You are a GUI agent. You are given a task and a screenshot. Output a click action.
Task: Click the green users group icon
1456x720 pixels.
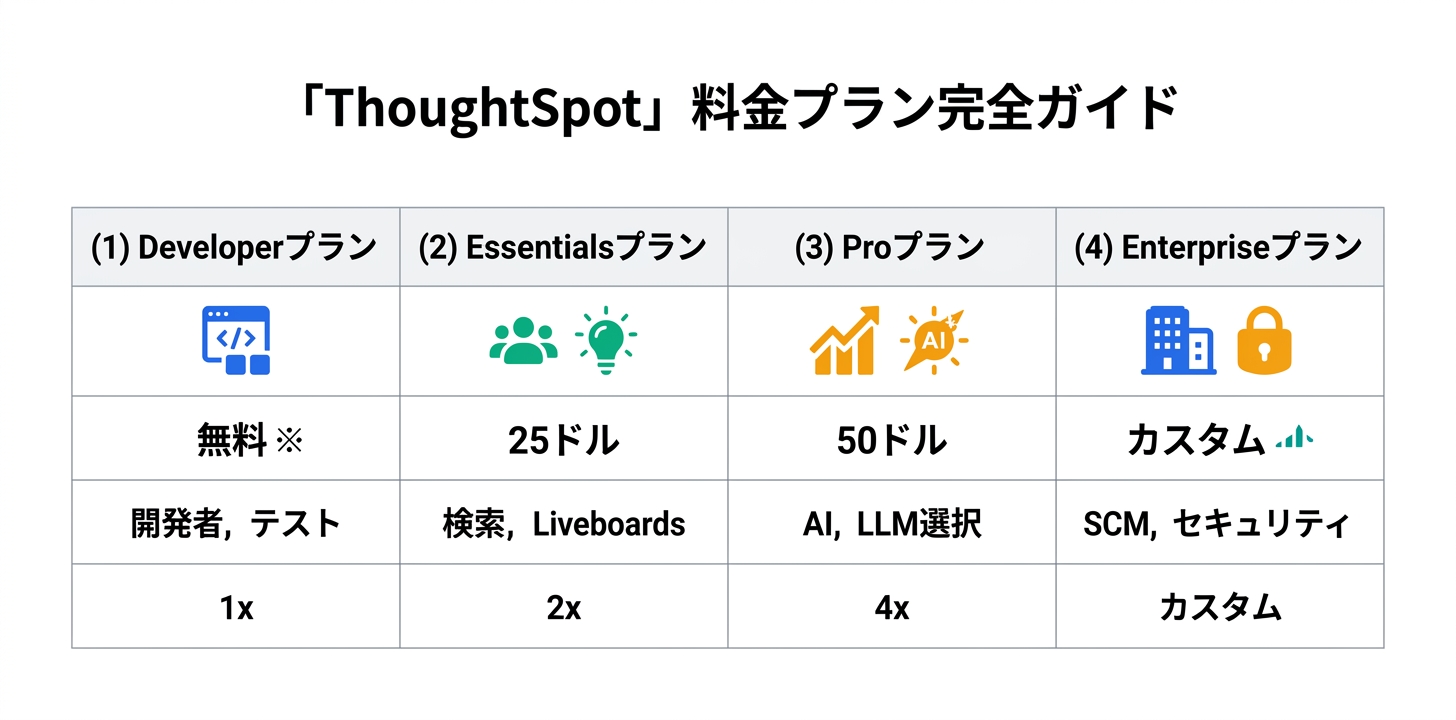coord(523,340)
